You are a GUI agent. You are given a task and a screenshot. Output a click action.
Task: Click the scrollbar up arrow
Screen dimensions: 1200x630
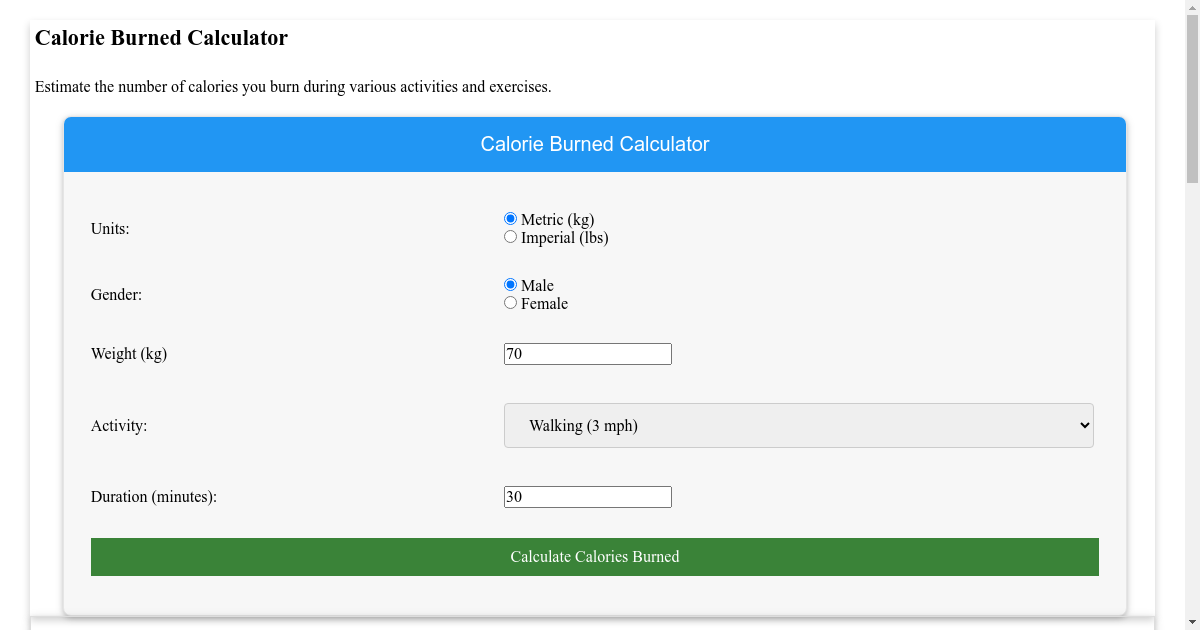(x=1191, y=8)
